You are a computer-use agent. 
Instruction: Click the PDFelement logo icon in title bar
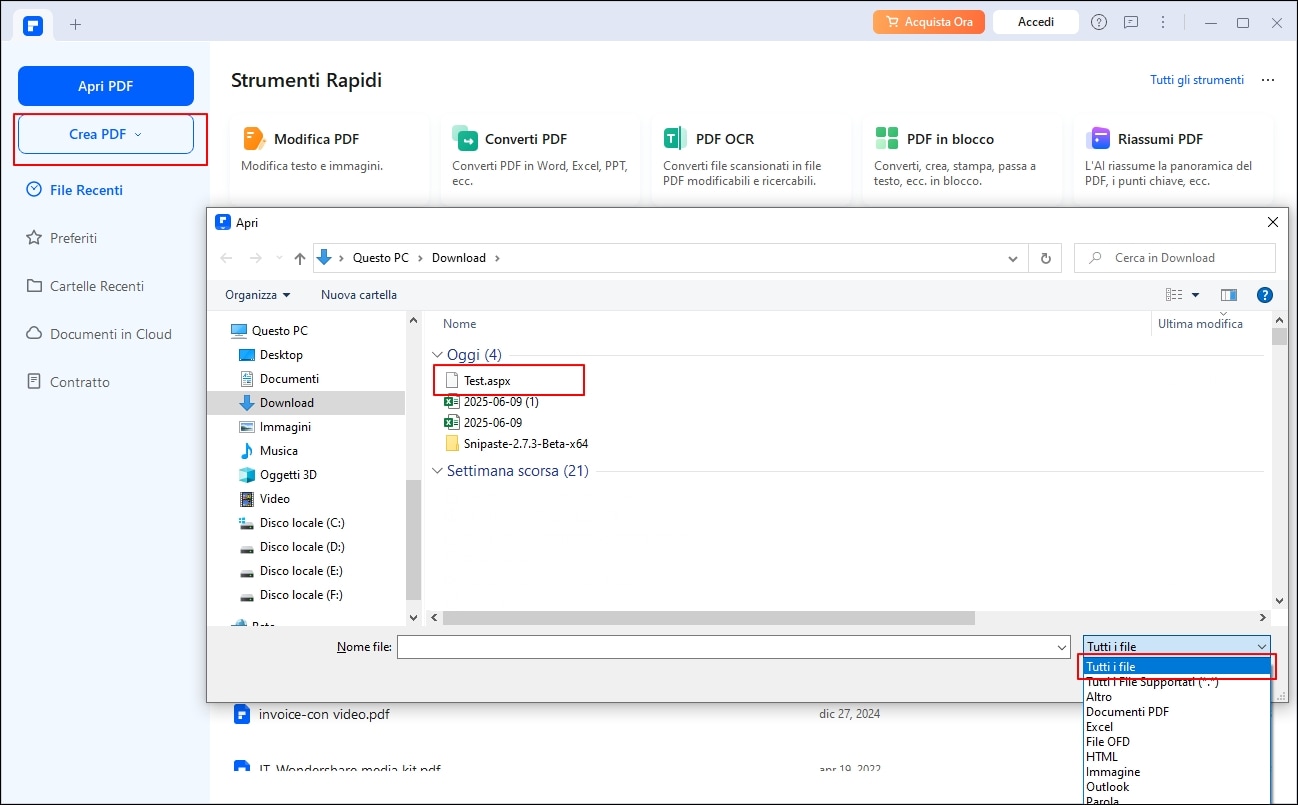pyautogui.click(x=33, y=24)
